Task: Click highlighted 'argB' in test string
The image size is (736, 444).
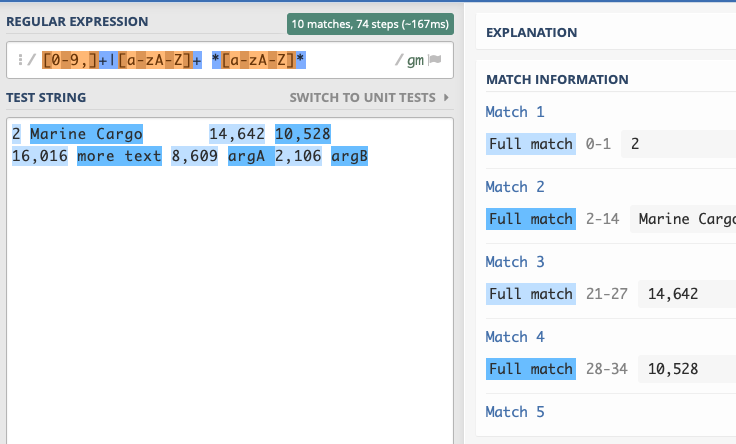Action: (349, 157)
